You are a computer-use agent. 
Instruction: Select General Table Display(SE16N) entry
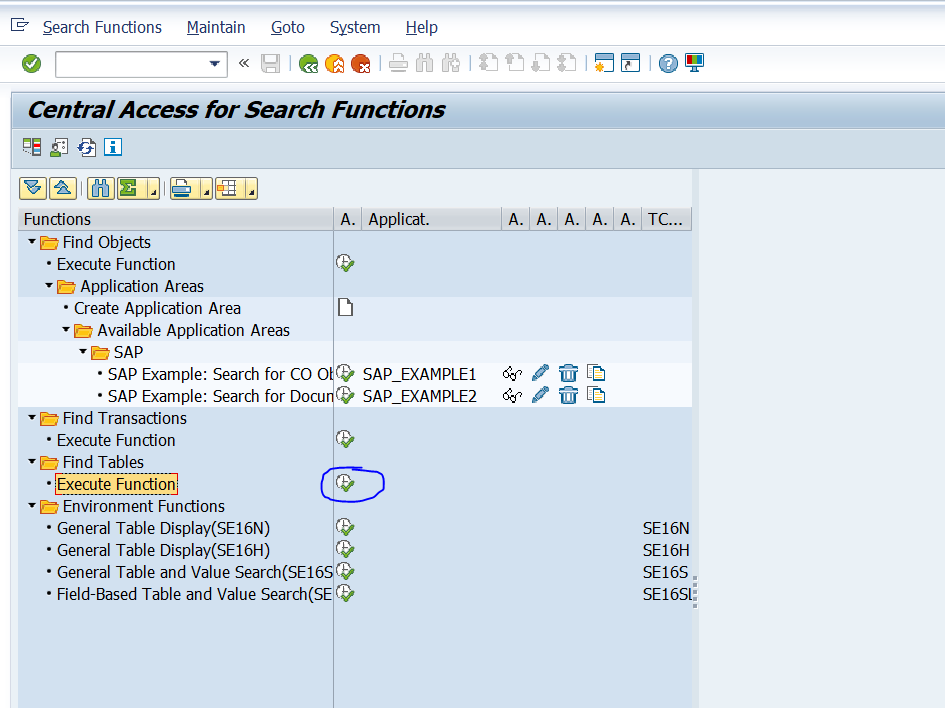163,528
